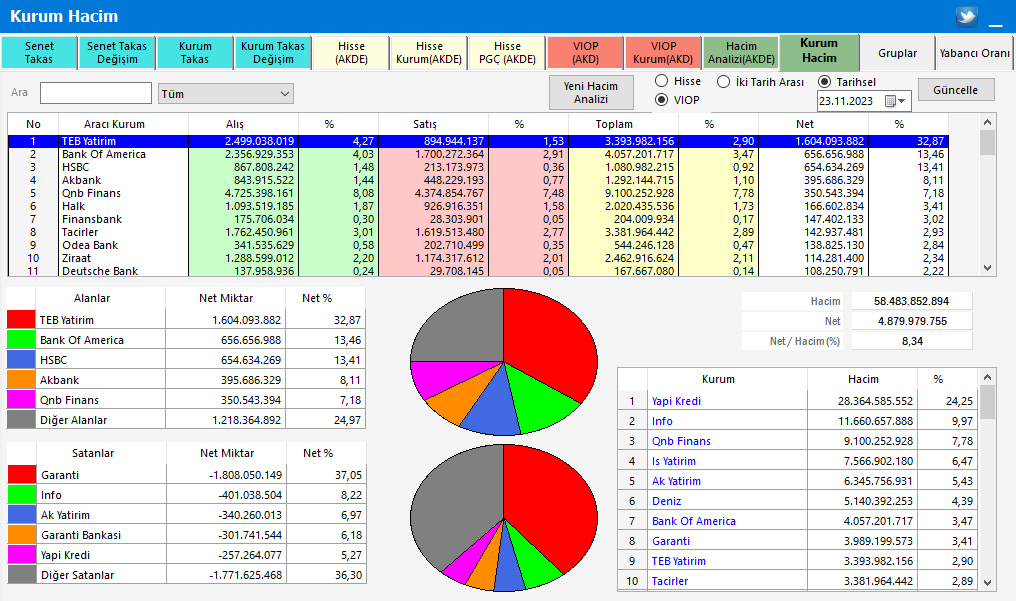Select the Hisse PGÇ (AKDE) tab
The height and width of the screenshot is (601, 1016).
tap(507, 52)
